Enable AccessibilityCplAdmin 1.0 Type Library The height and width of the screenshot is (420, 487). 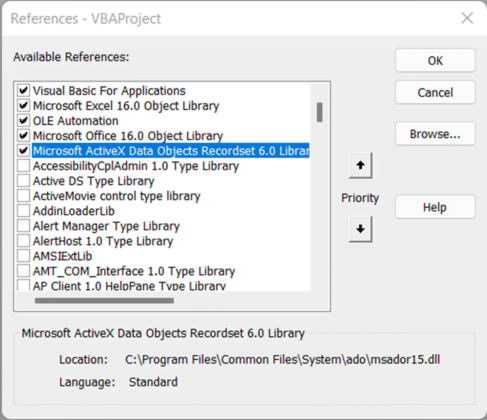pyautogui.click(x=23, y=166)
